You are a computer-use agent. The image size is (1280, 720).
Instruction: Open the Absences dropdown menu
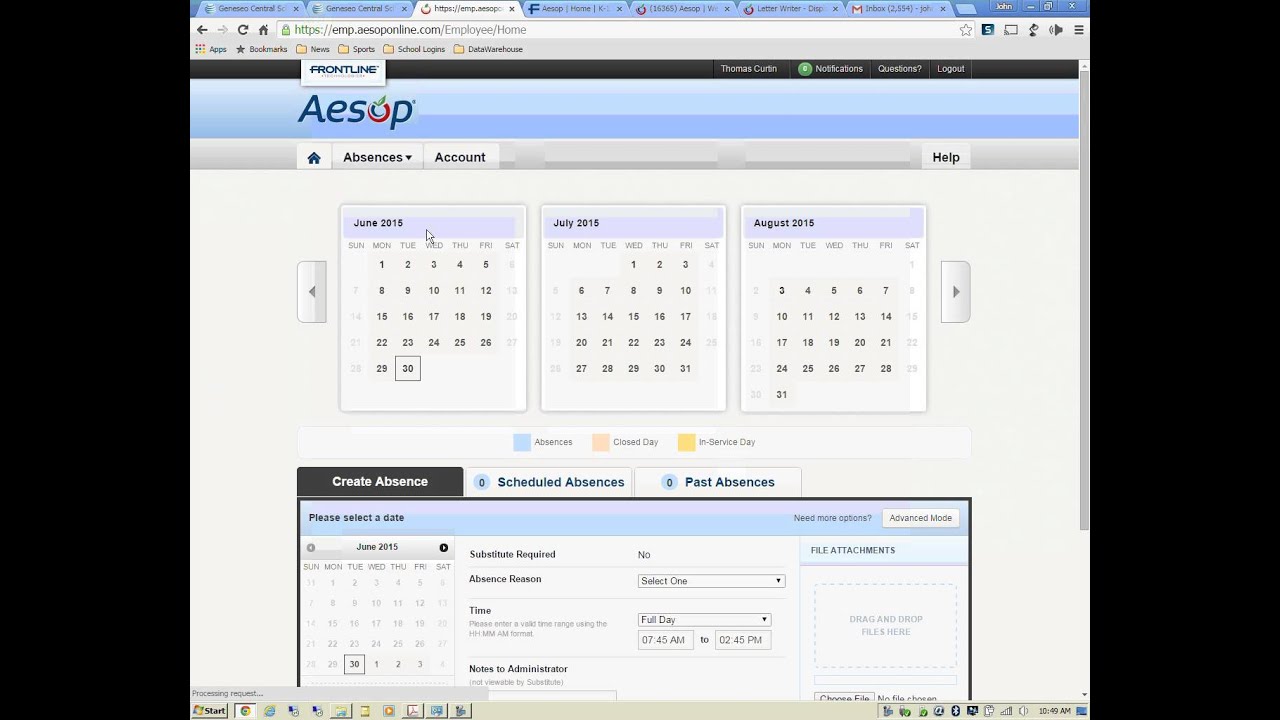pyautogui.click(x=377, y=158)
